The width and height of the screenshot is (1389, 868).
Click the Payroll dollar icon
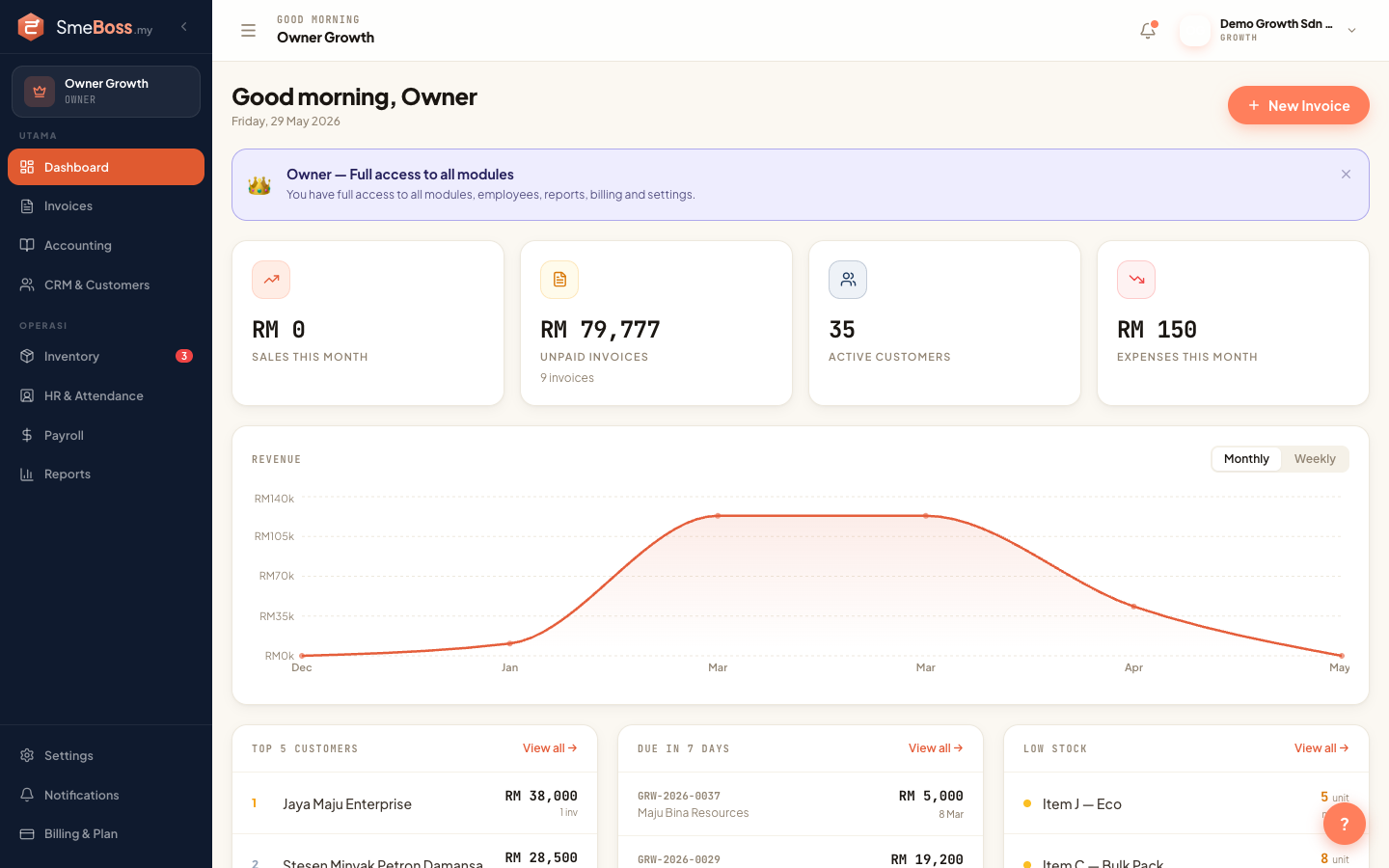click(x=27, y=435)
